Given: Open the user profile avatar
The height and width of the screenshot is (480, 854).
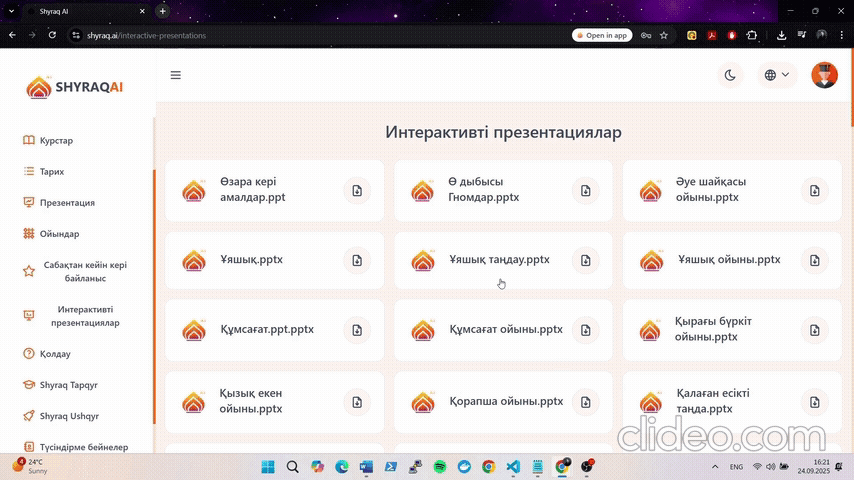Looking at the screenshot, I should [x=824, y=75].
